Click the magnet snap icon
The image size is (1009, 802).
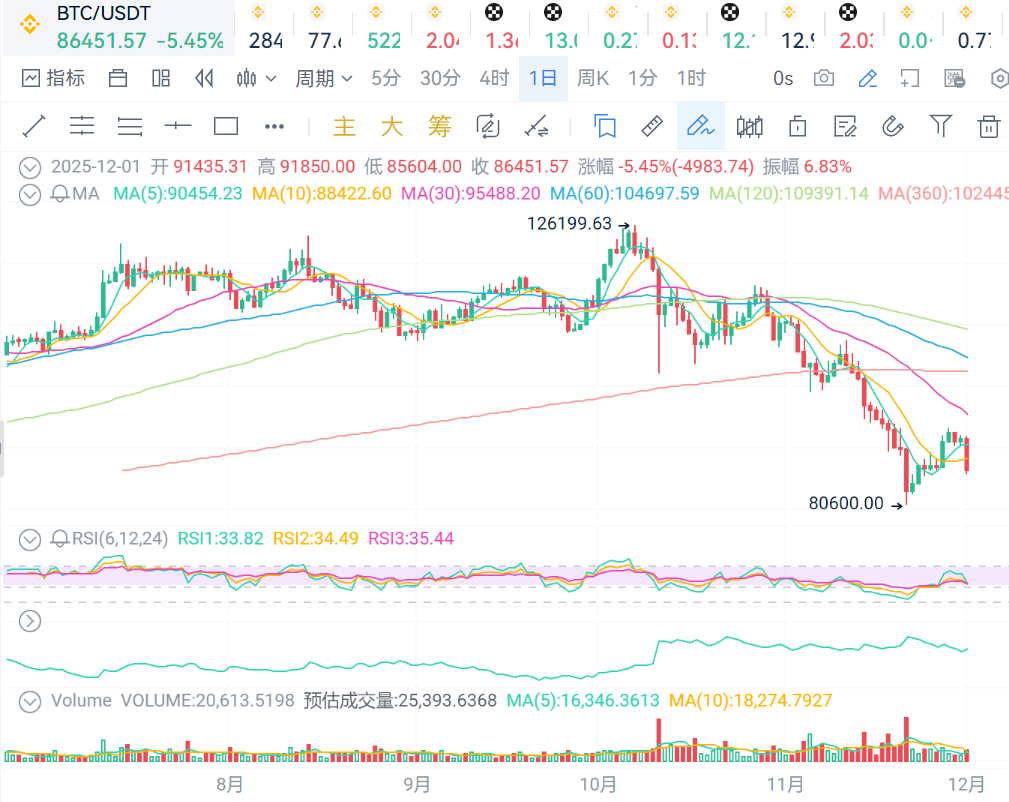[x=892, y=126]
